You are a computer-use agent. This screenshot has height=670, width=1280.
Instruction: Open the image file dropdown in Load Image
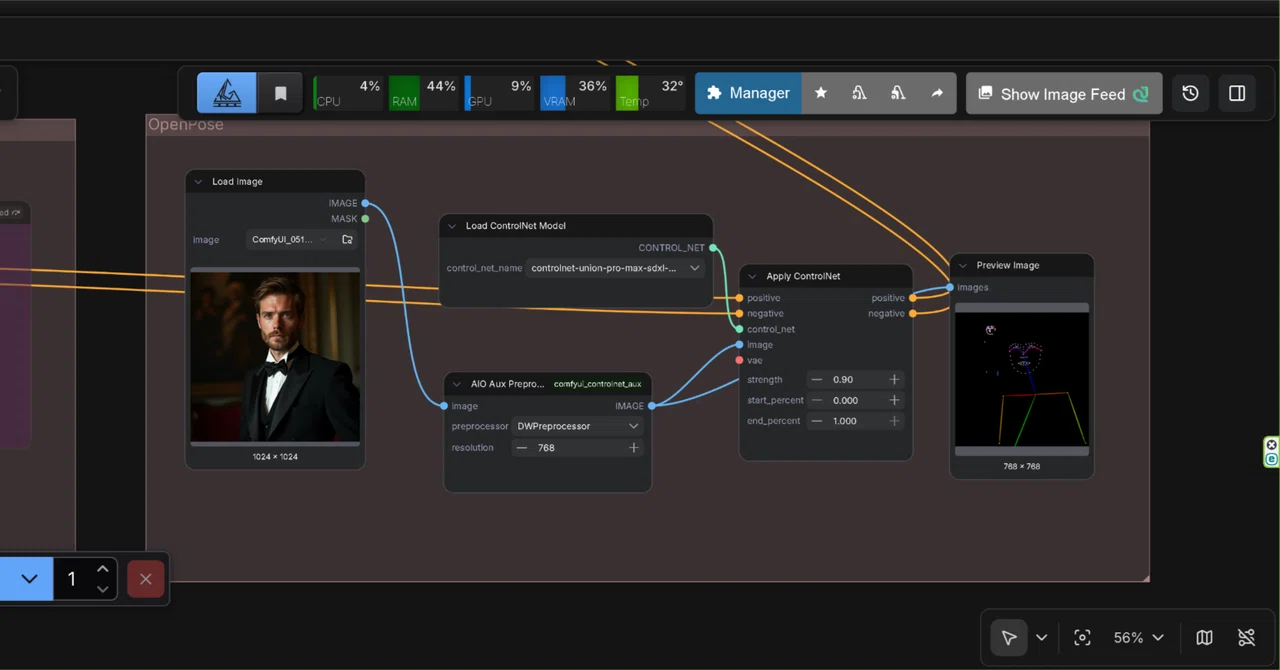(290, 240)
